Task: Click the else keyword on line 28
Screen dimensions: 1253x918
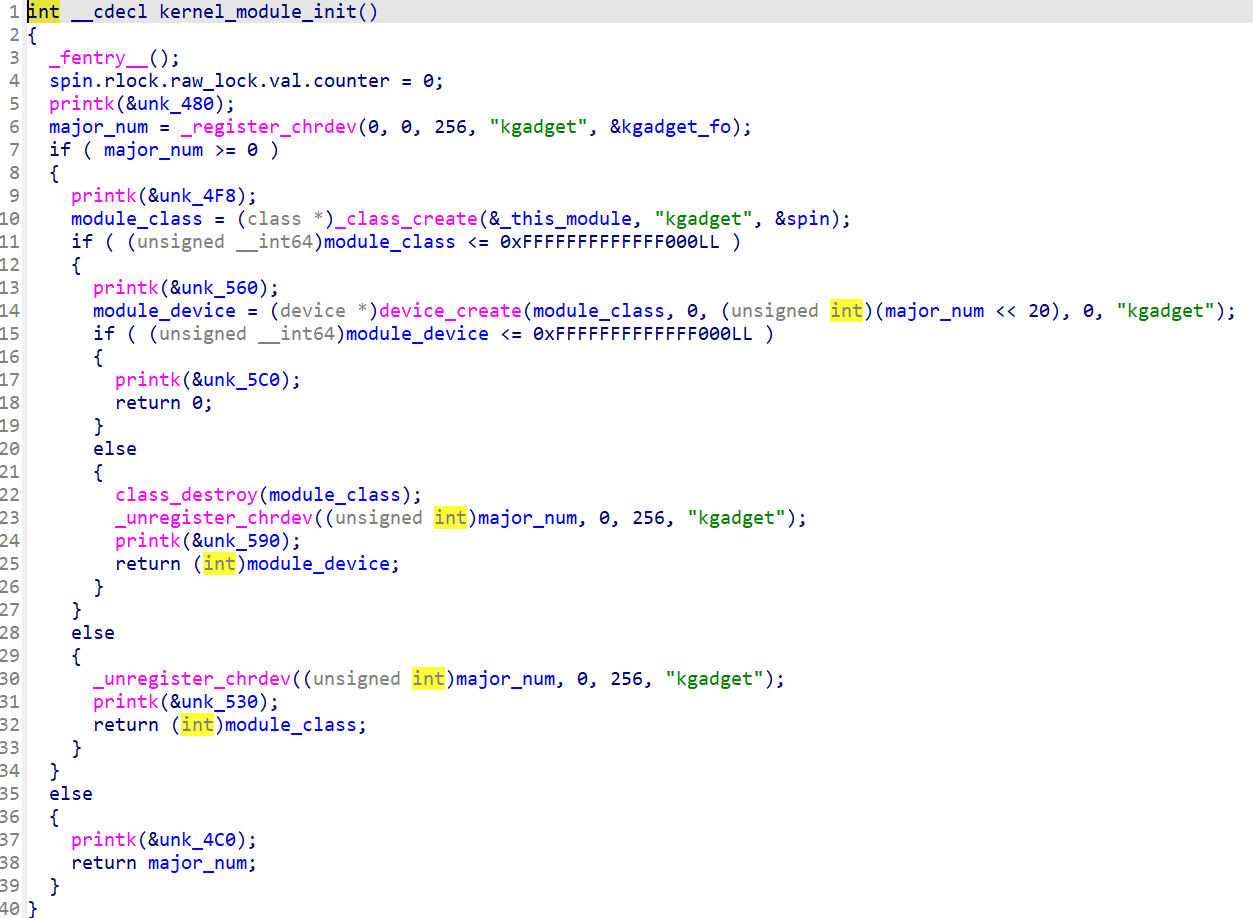Action: (93, 633)
